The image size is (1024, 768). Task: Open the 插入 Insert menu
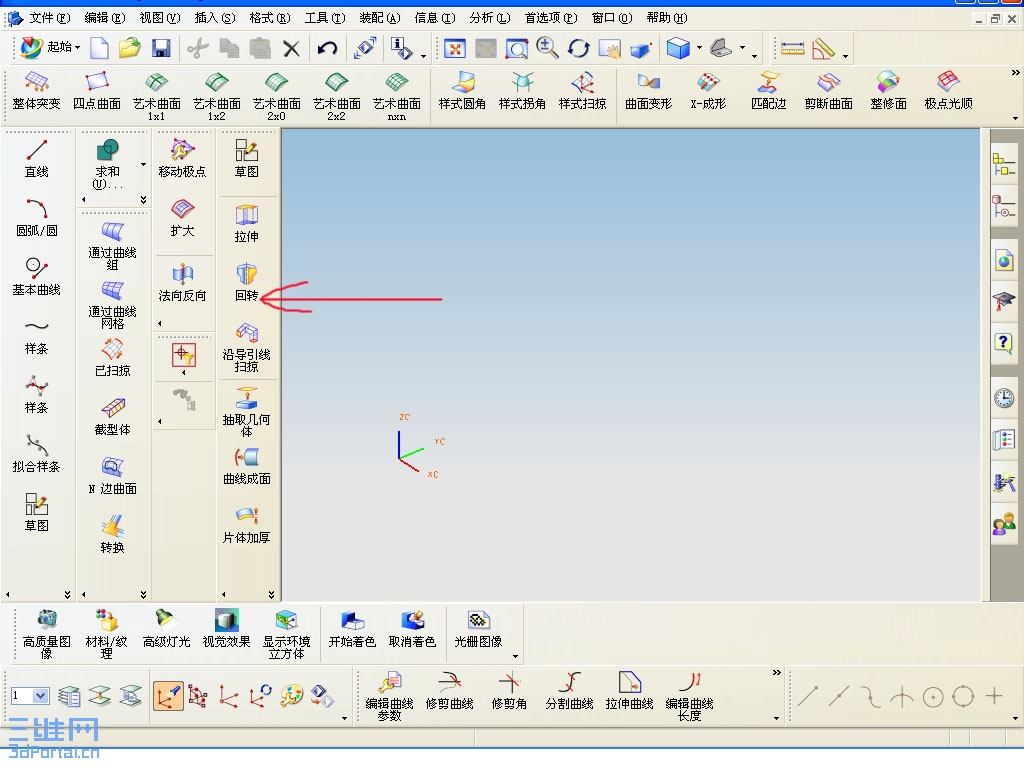[214, 18]
